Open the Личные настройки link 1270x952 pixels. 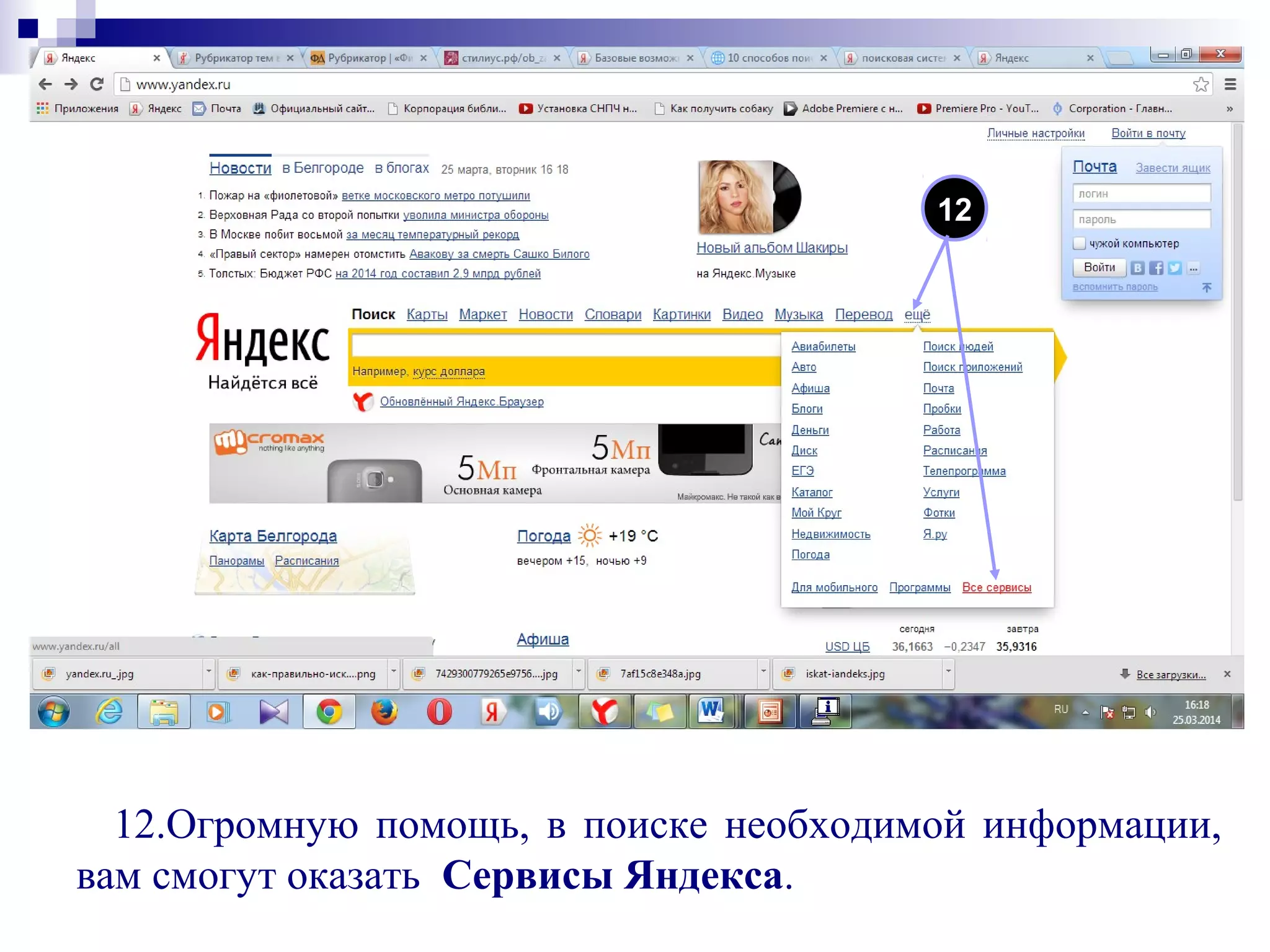coord(1036,133)
